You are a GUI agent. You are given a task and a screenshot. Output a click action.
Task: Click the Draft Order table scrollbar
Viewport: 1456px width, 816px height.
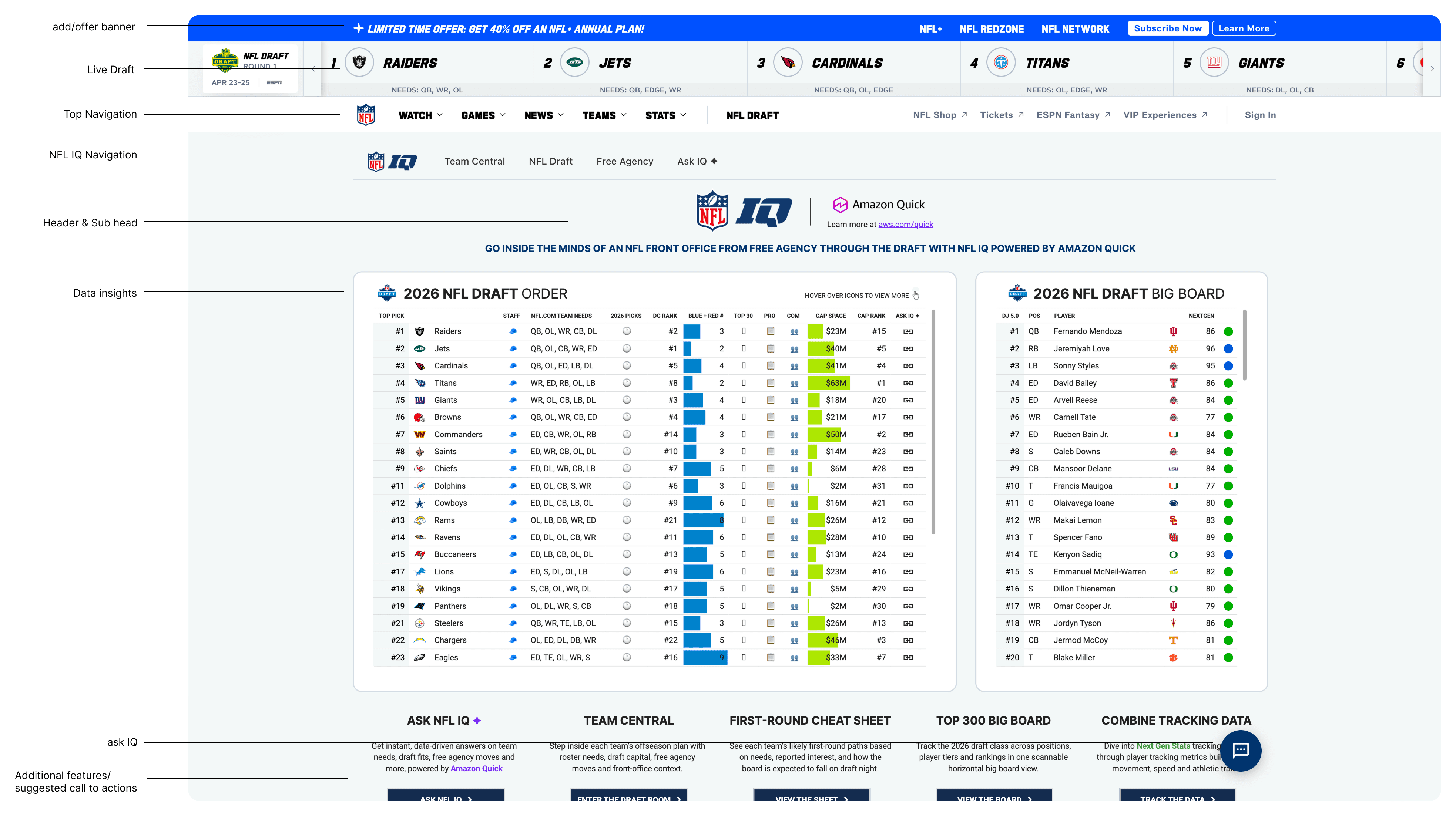[933, 421]
